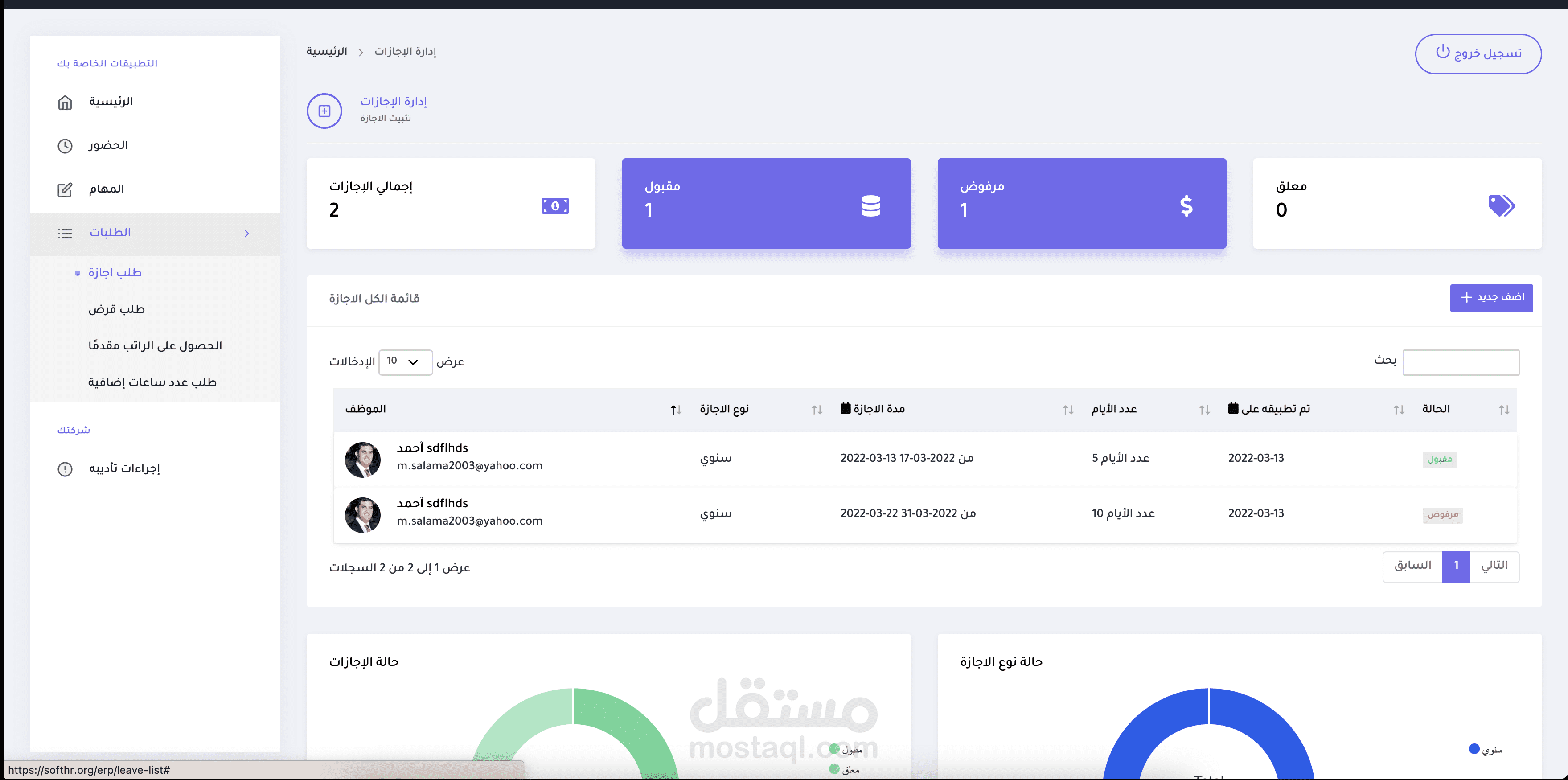Click the money icon on إجمالي الإجازات card
1568x780 pixels.
coord(554,206)
